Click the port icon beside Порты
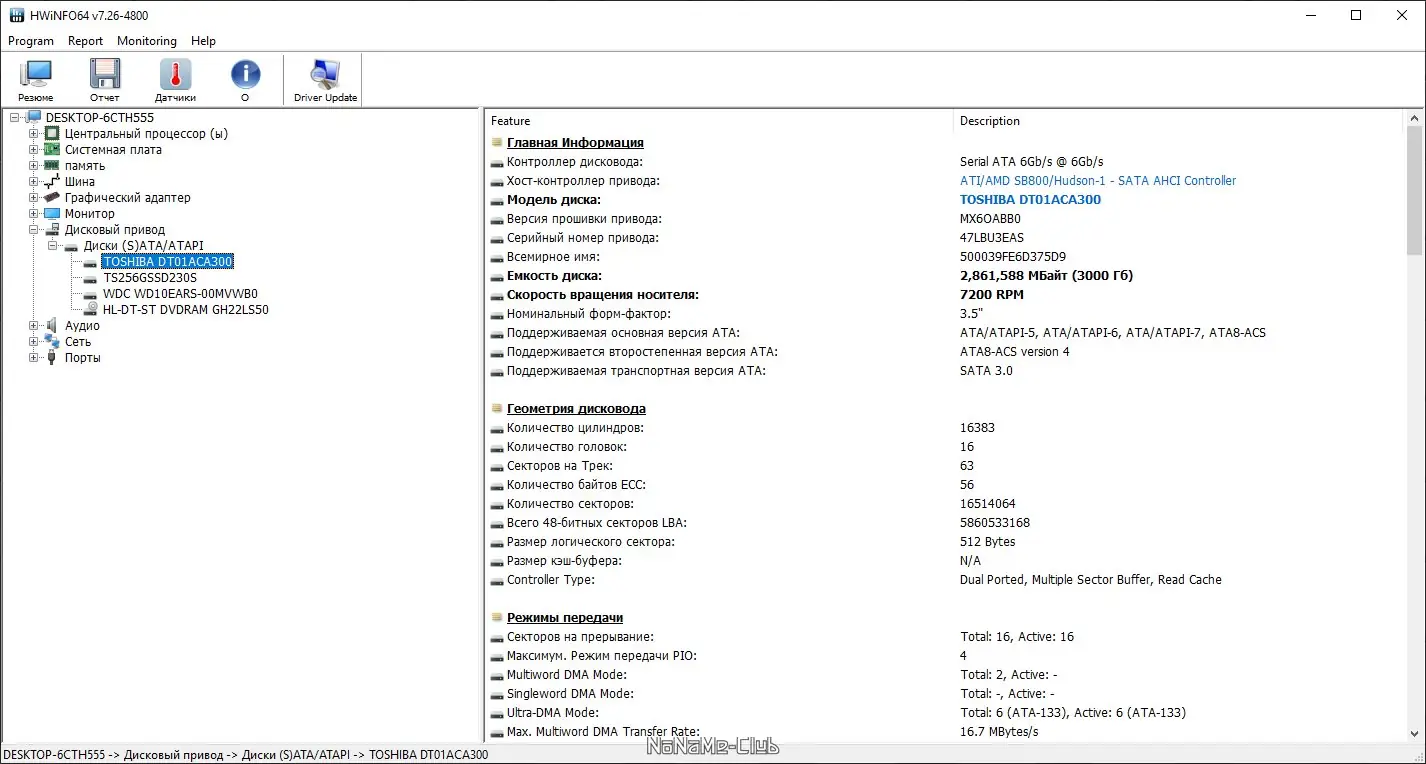Image resolution: width=1426 pixels, height=764 pixels. pos(52,358)
